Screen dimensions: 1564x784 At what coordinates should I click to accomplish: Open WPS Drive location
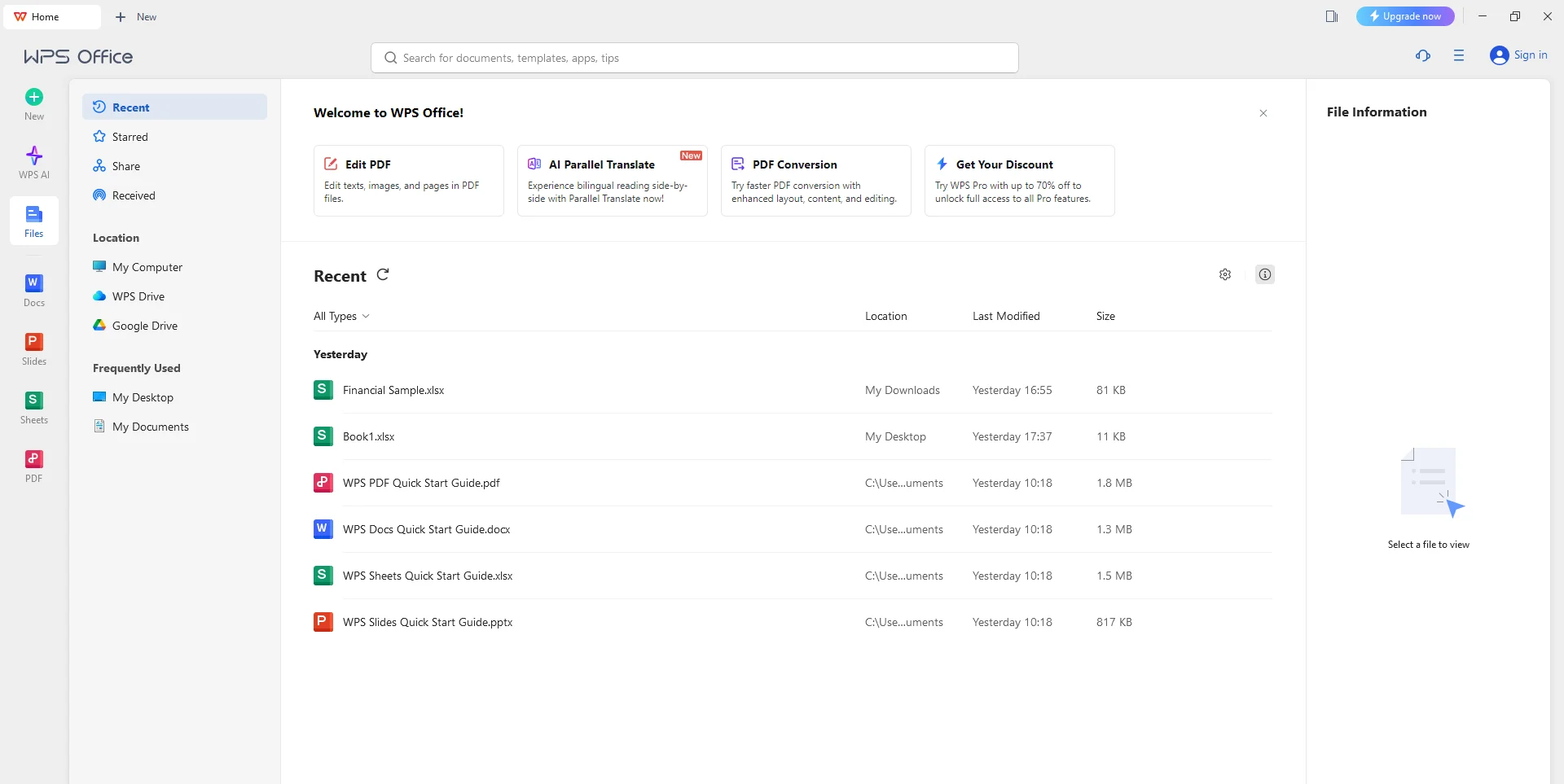click(174, 296)
